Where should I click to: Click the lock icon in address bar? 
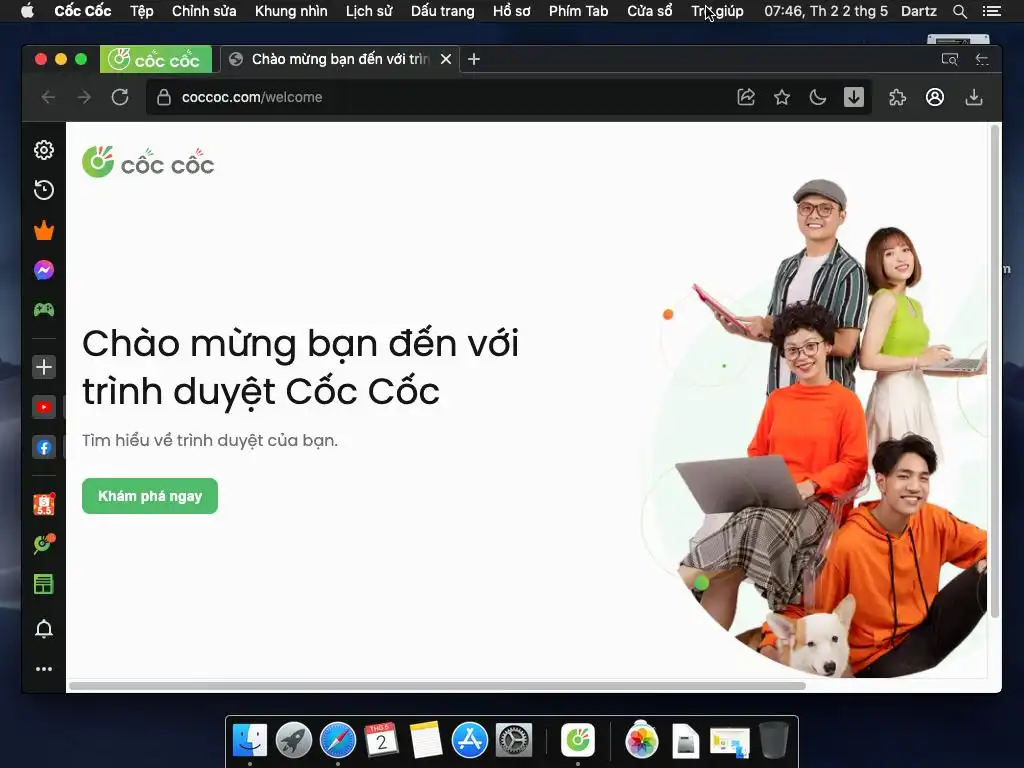[164, 97]
